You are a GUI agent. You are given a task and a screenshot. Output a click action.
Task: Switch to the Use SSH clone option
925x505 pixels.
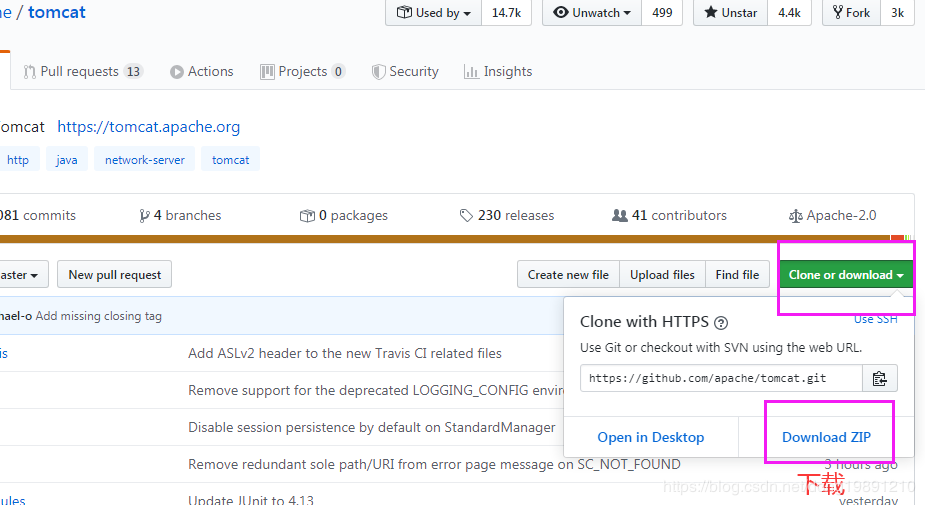[x=876, y=319]
